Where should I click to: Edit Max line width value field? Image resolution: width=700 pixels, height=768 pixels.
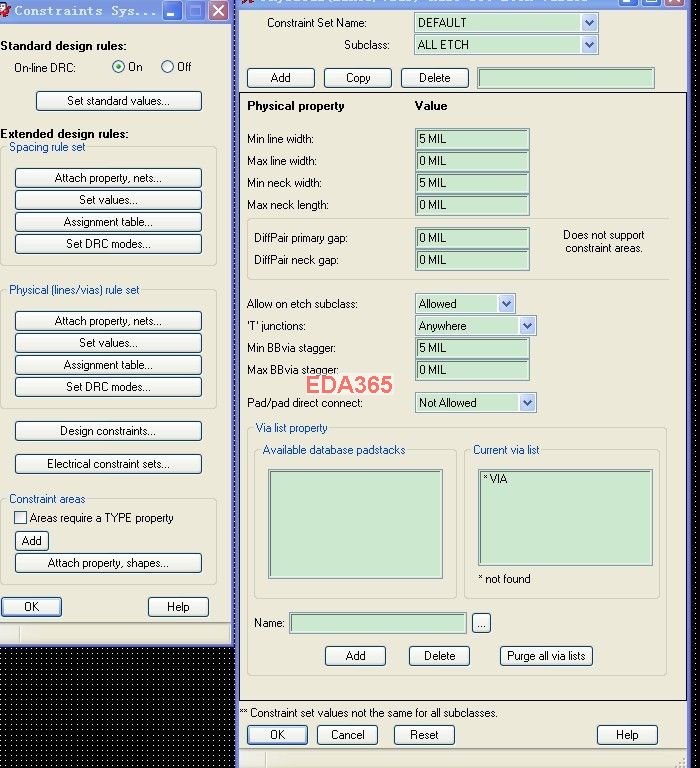click(472, 161)
